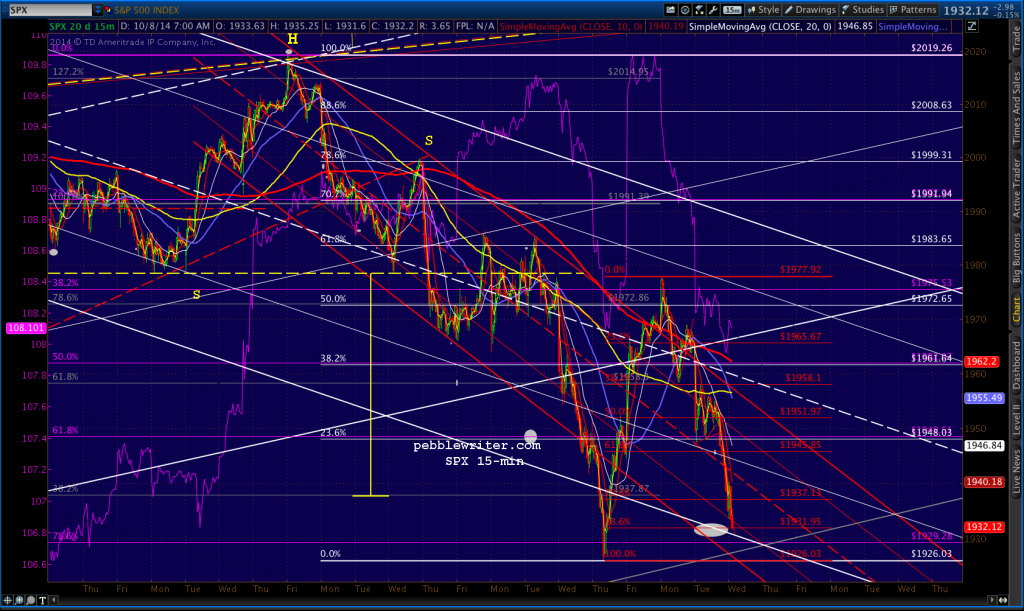Activate the zoom-in magnifier tool
Screen dimensions: 1024x611
pyautogui.click(x=19, y=601)
